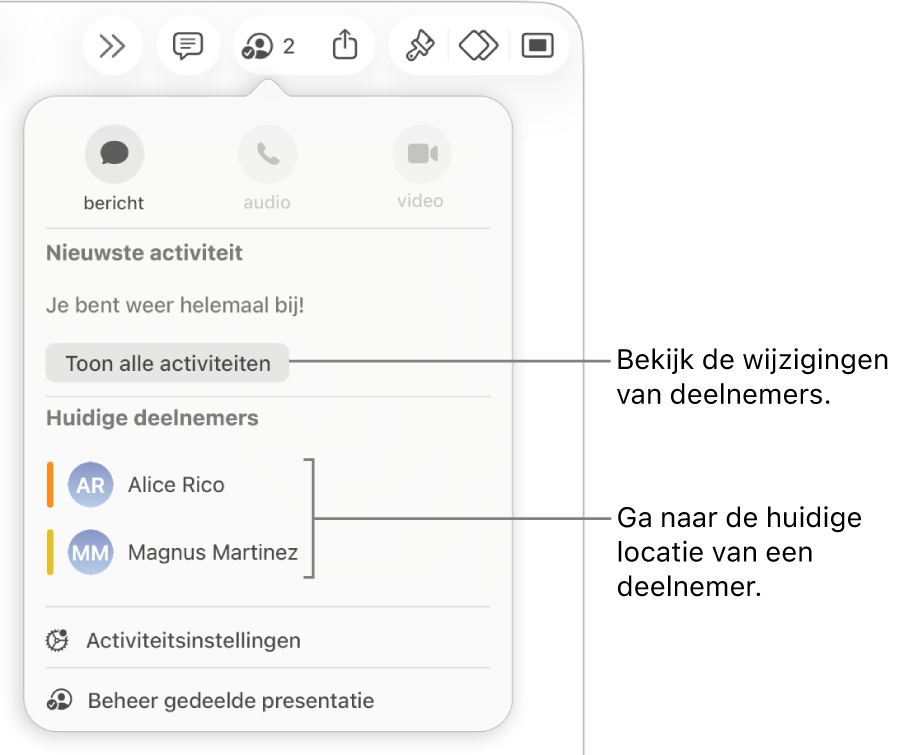Screen dimensions: 904x755
Task: Click the Activiteitsinstellingen gear icon
Action: point(57,640)
